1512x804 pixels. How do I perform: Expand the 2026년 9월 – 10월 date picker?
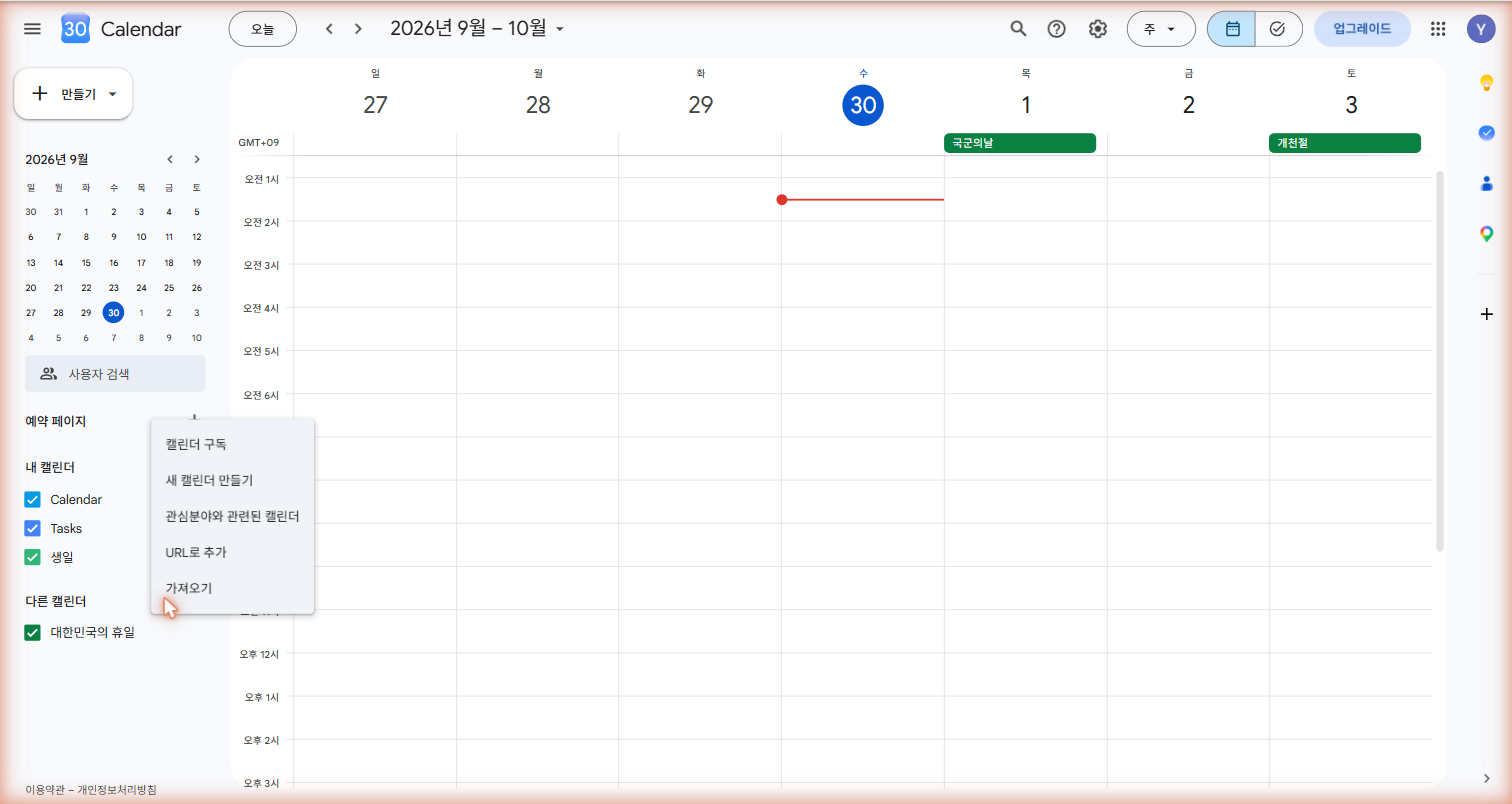point(477,29)
